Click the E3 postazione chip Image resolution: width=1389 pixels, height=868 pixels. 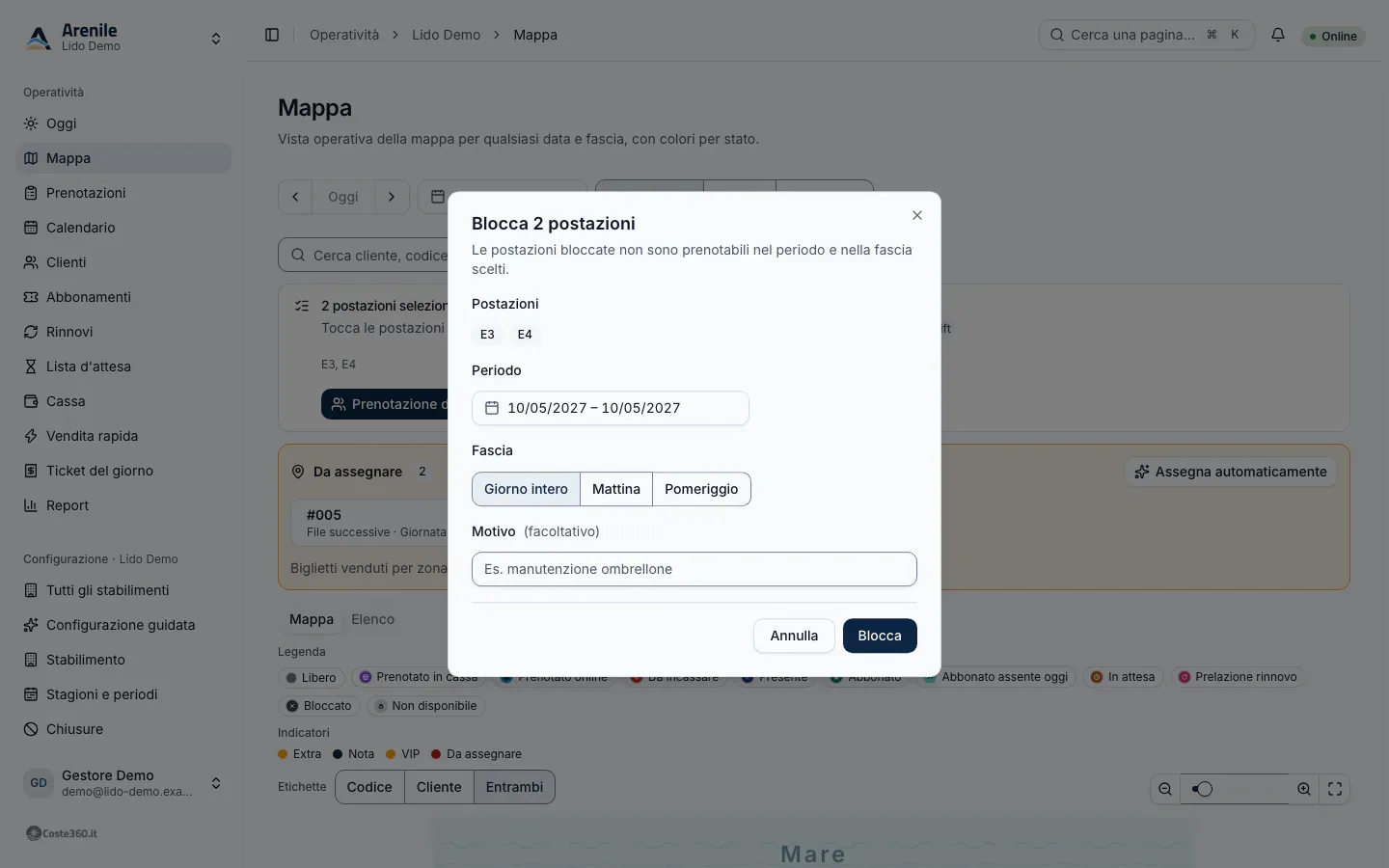pyautogui.click(x=487, y=335)
